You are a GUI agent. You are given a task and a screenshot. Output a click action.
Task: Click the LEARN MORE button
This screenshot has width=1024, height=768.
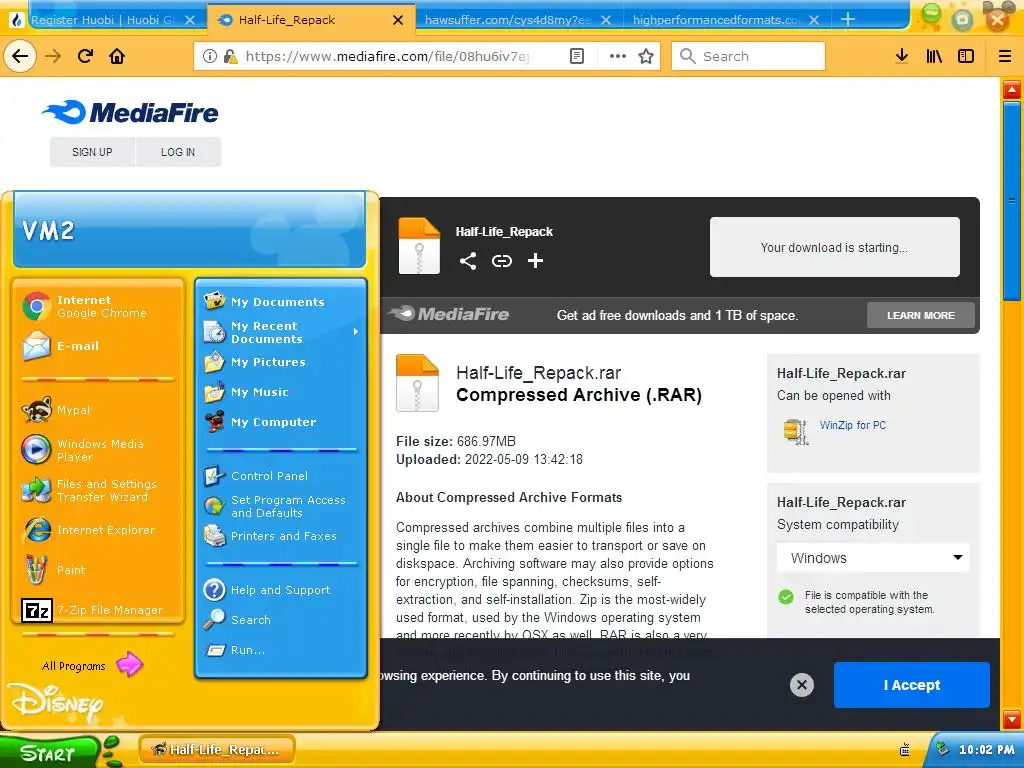point(921,315)
